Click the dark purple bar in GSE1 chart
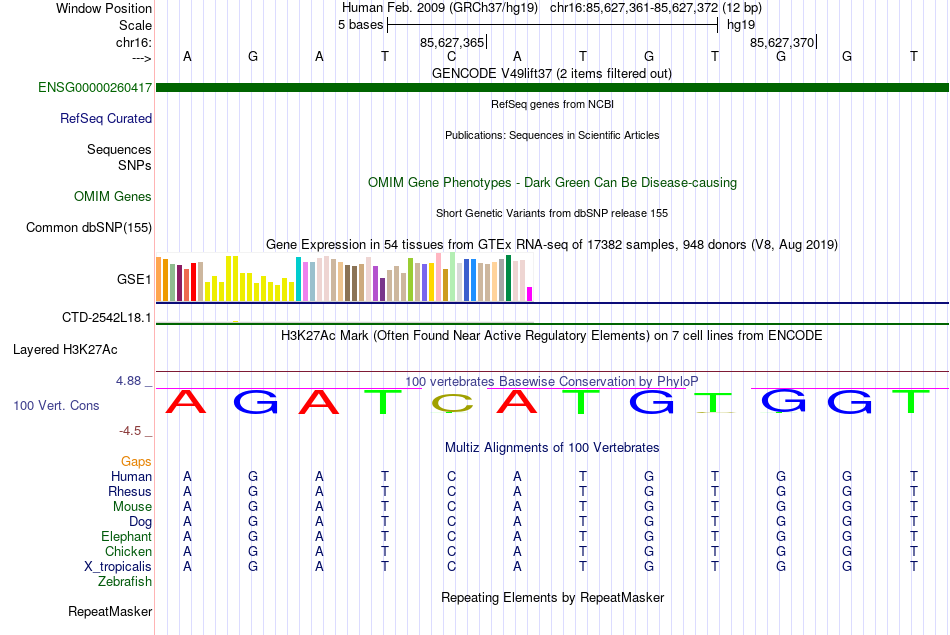The width and height of the screenshot is (950, 635). 382,290
